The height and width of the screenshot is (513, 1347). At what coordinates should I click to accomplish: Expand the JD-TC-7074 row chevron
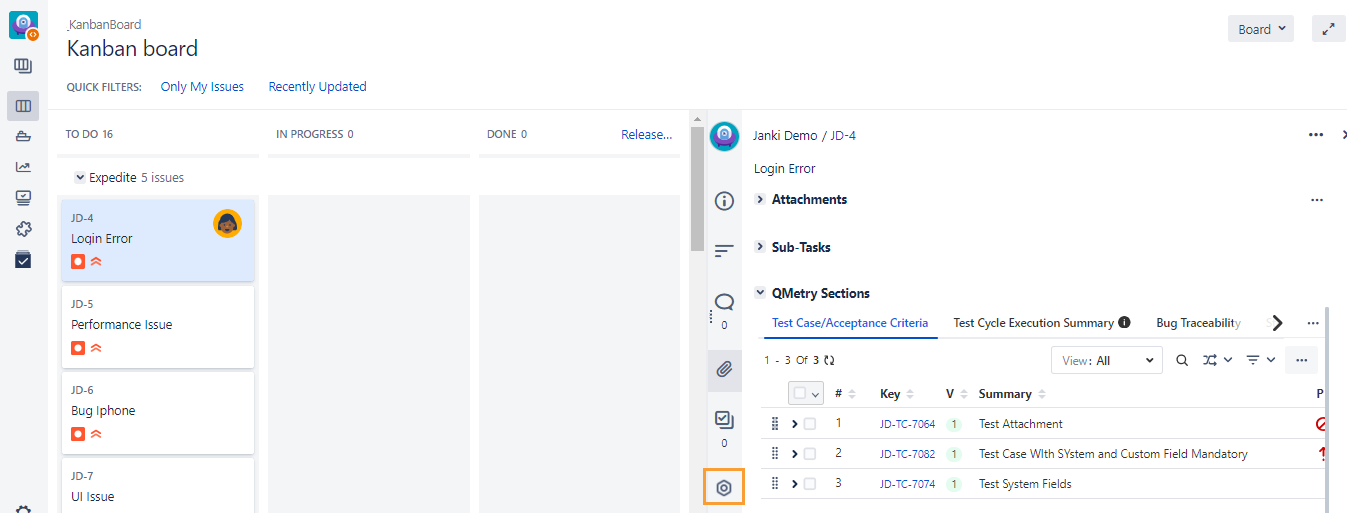coord(795,484)
